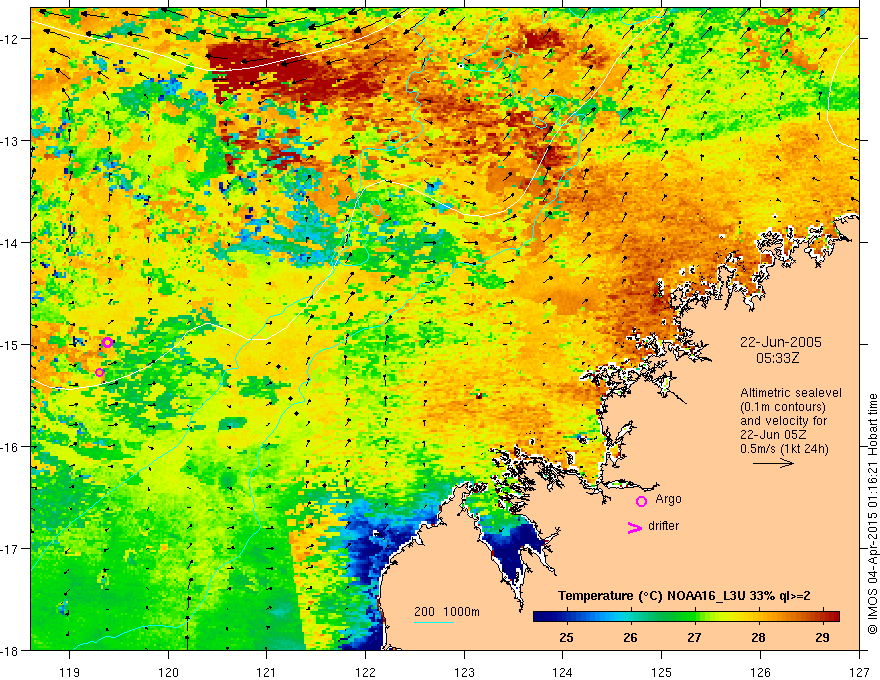This screenshot has height=680, width=880.
Task: Click the '120' longitude axis label
Action: [x=168, y=672]
